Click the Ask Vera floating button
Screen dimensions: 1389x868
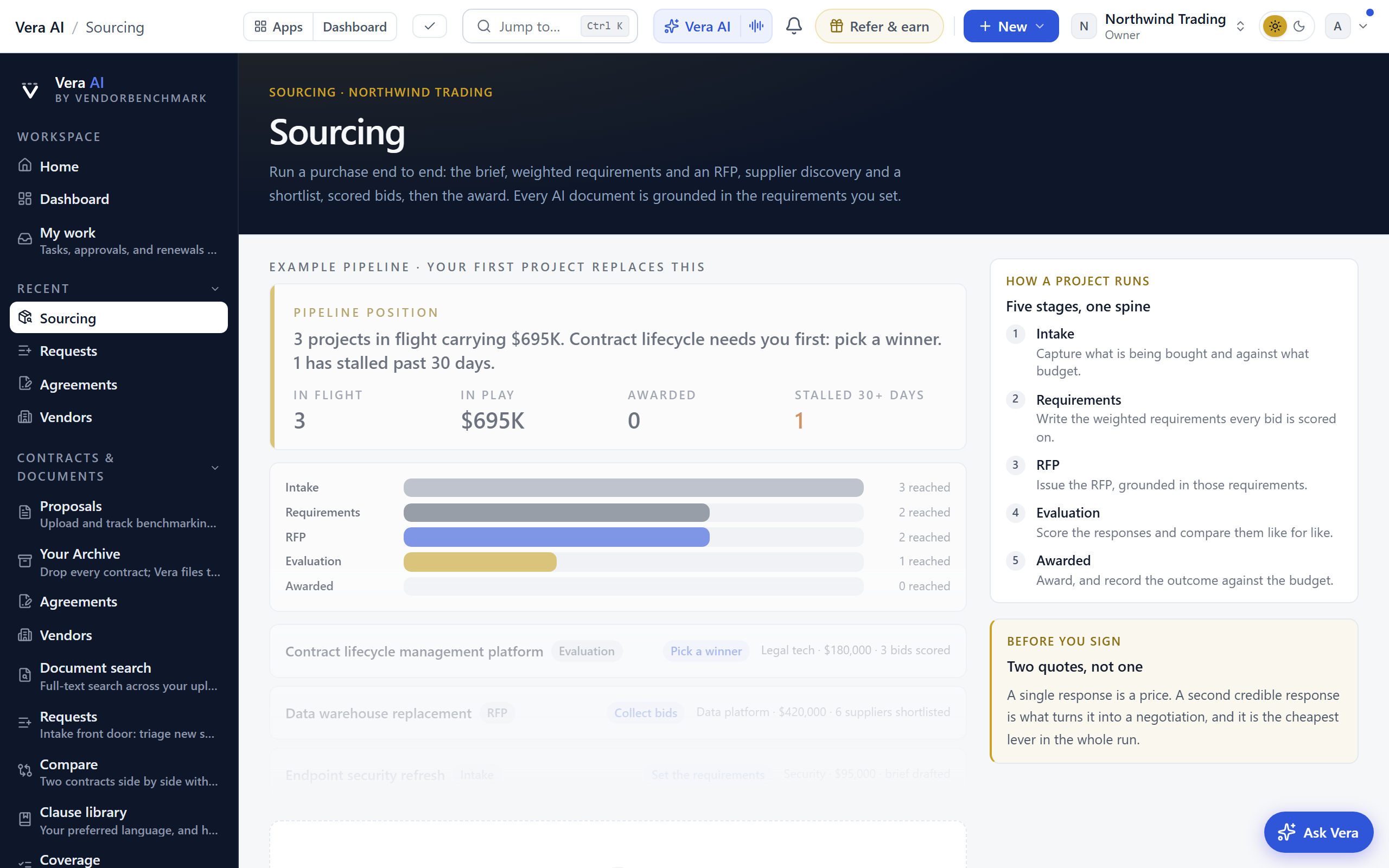pos(1318,832)
